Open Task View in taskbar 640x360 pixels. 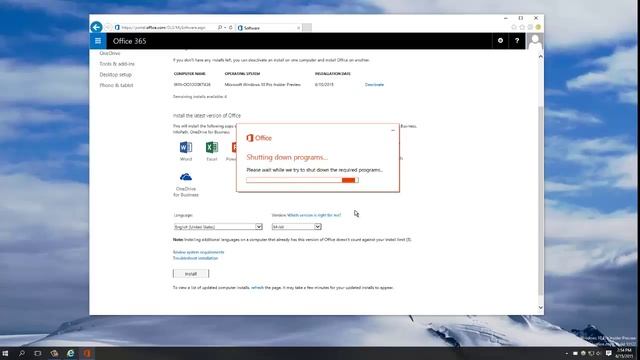pyautogui.click(x=38, y=353)
